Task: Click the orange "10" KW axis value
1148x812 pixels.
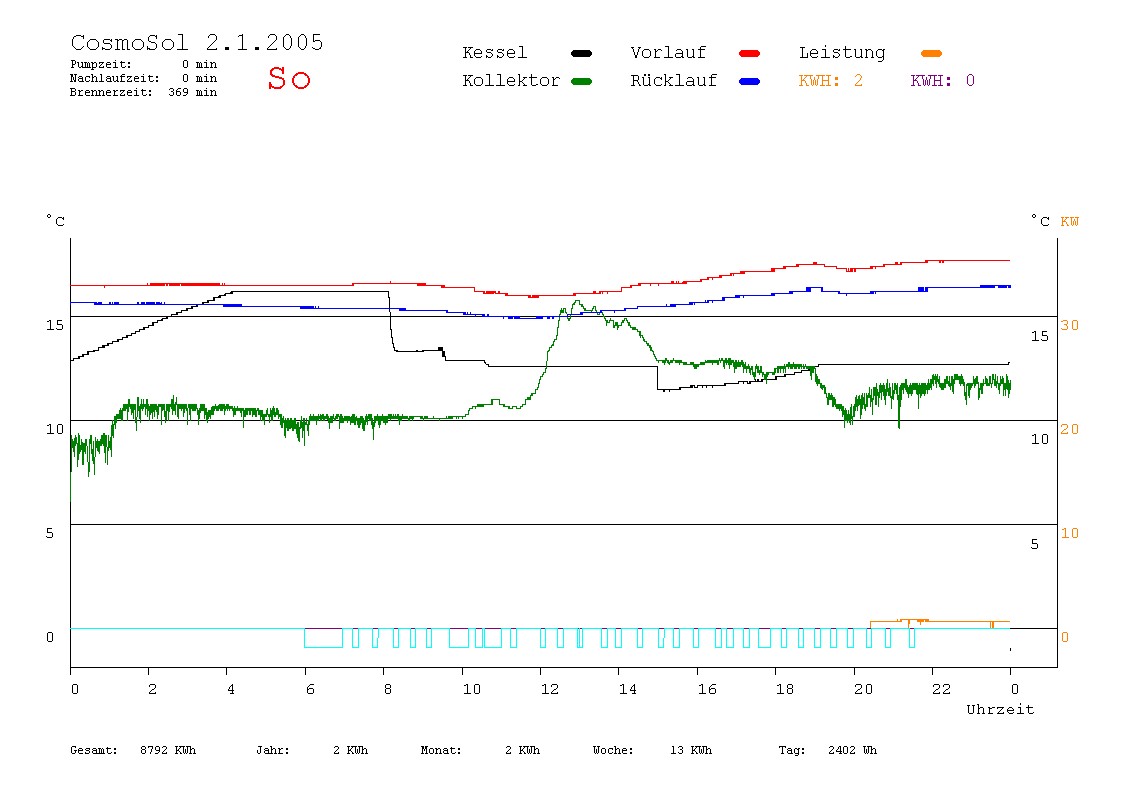Action: click(1070, 533)
